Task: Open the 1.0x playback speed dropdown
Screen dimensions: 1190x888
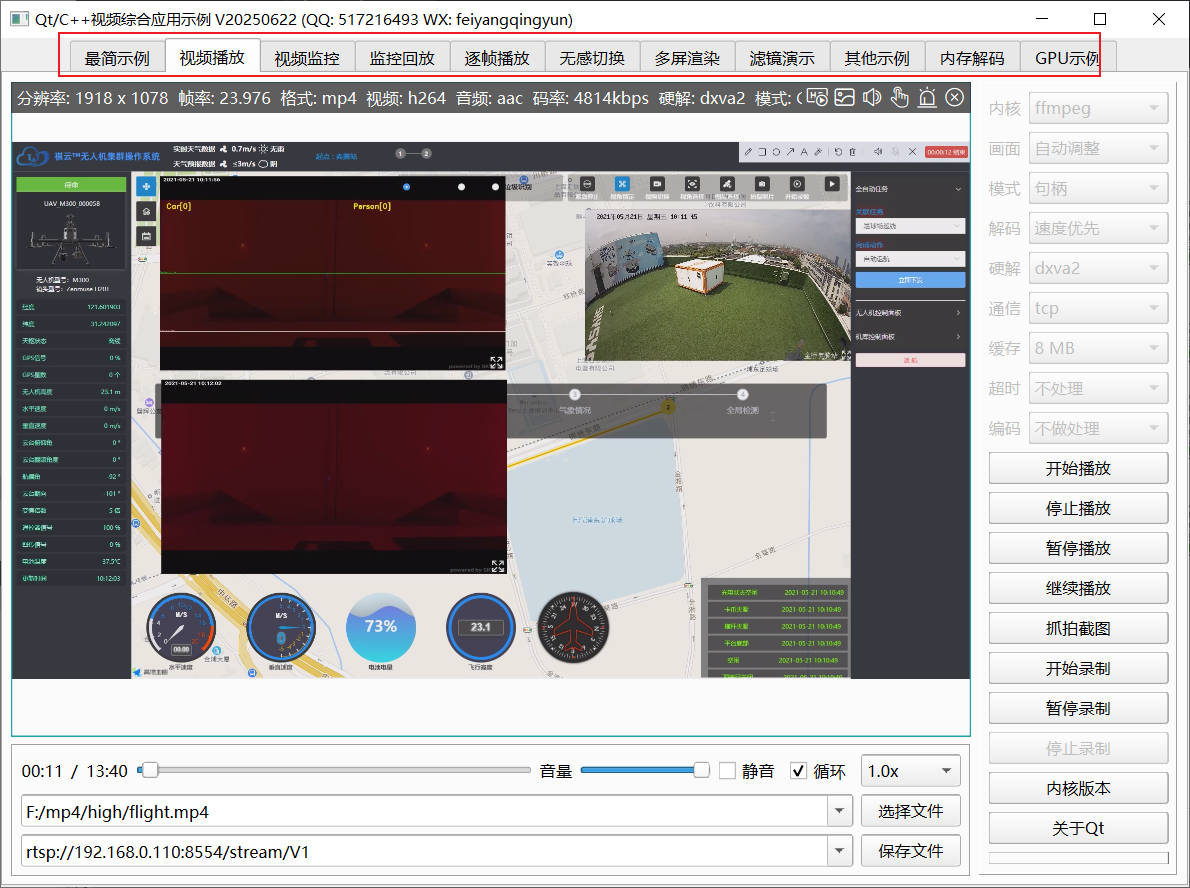Action: point(910,771)
